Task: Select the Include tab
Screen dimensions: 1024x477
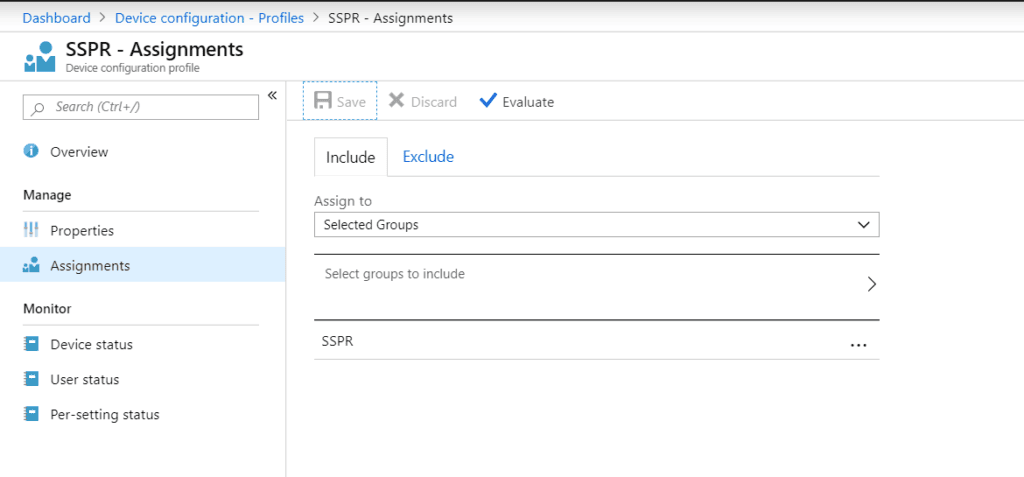Action: click(x=351, y=157)
